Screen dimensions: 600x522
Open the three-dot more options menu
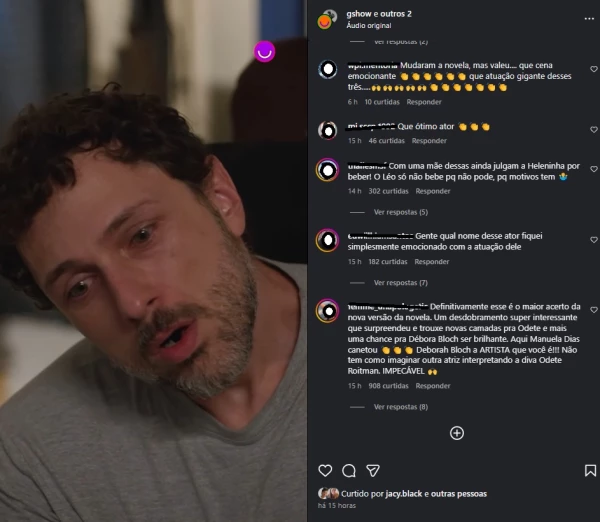[x=589, y=19]
